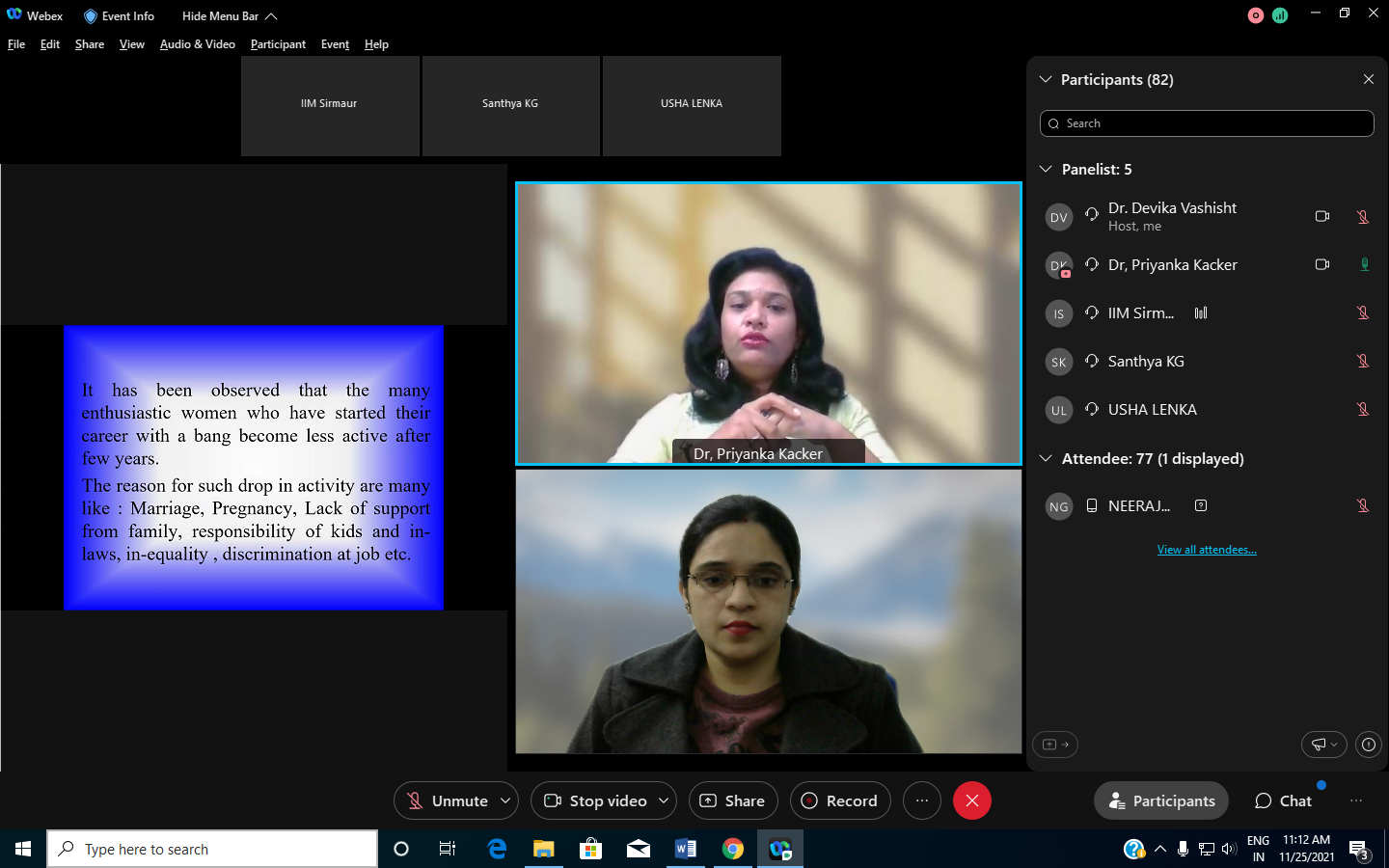Open the announce dropdown at panel bottom

pos(1324,745)
